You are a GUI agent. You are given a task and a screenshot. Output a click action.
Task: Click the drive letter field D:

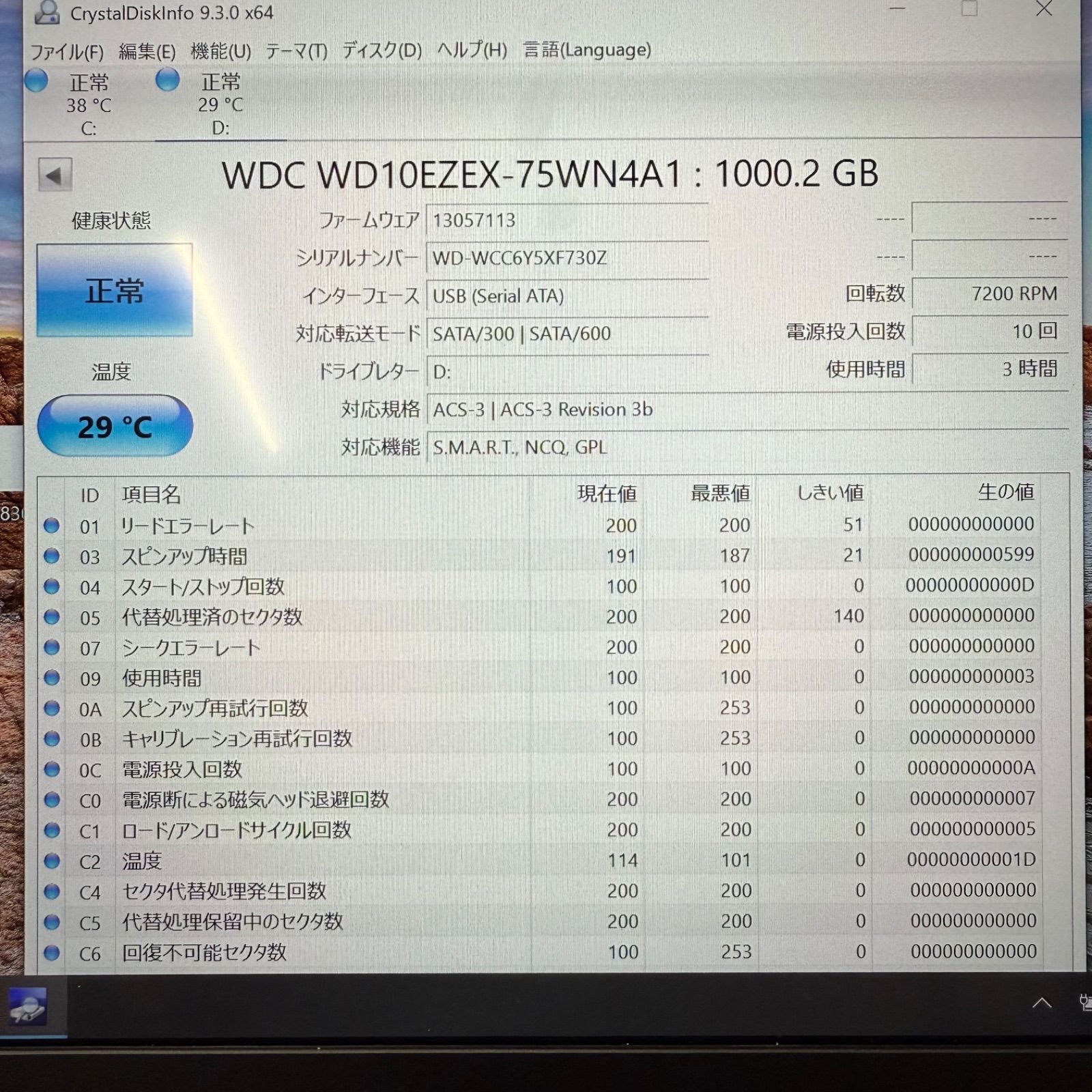pos(567,372)
